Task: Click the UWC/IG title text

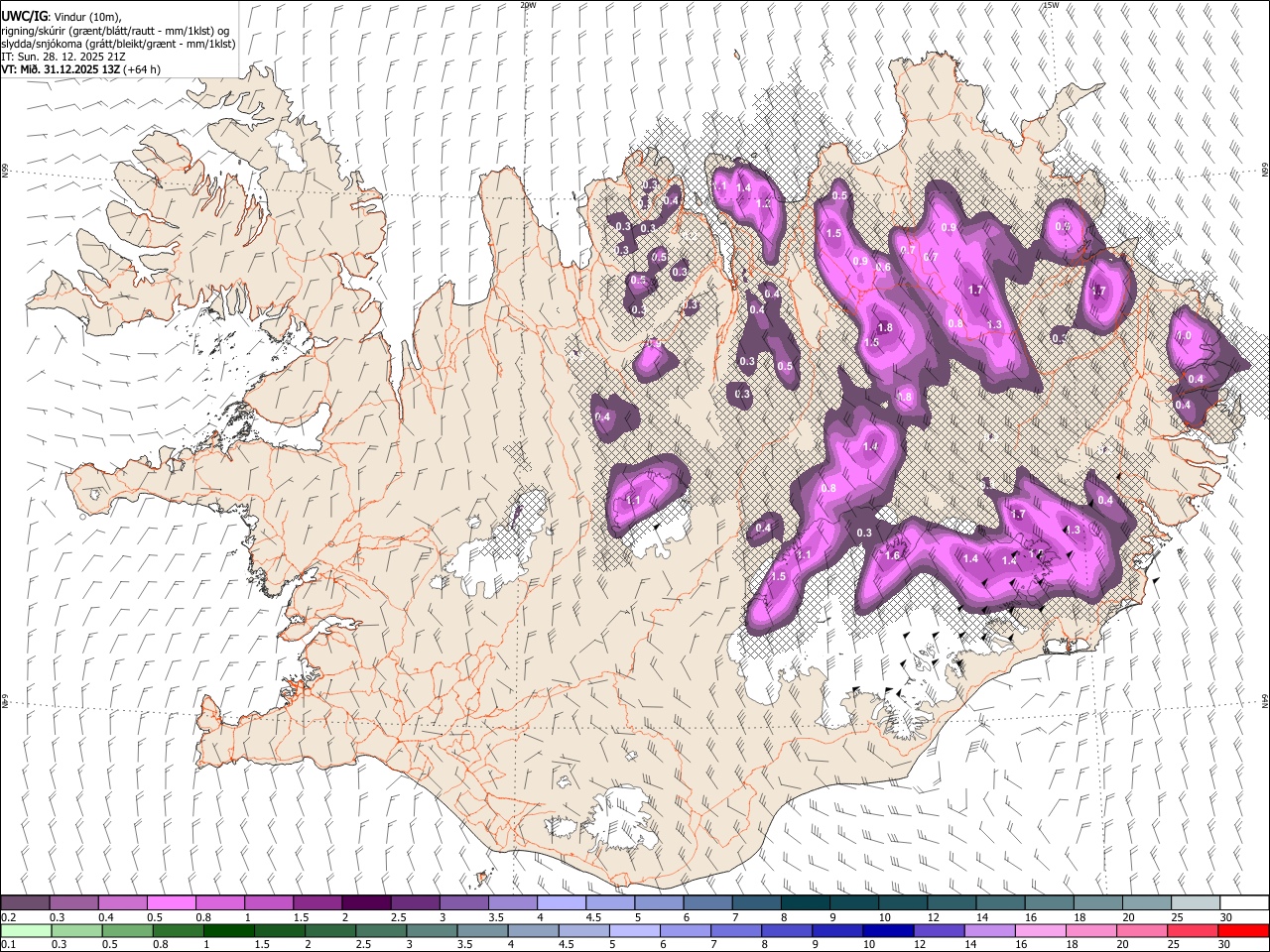Action: pos(24,15)
